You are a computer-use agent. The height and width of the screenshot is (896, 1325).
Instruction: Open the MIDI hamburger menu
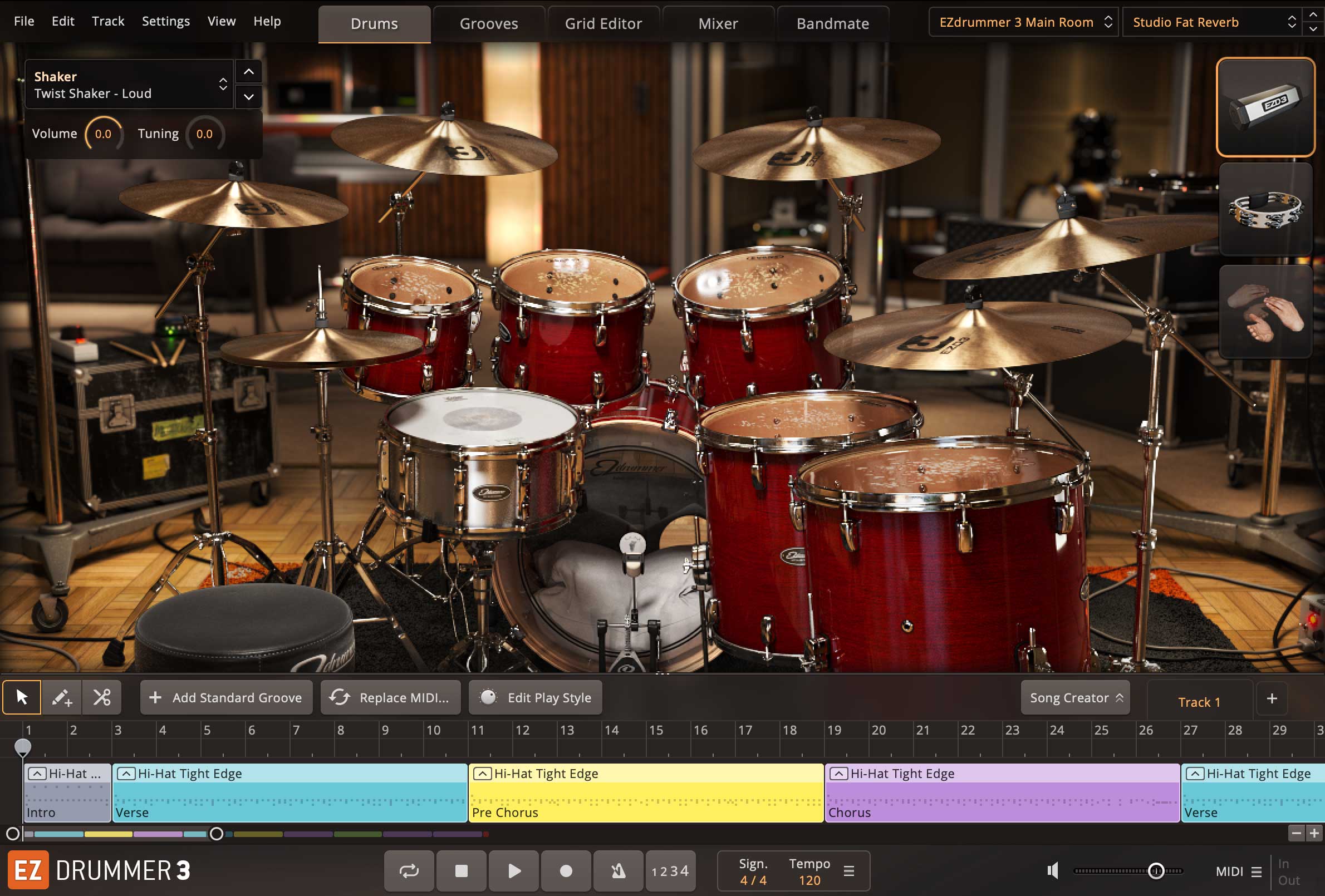click(x=1256, y=872)
